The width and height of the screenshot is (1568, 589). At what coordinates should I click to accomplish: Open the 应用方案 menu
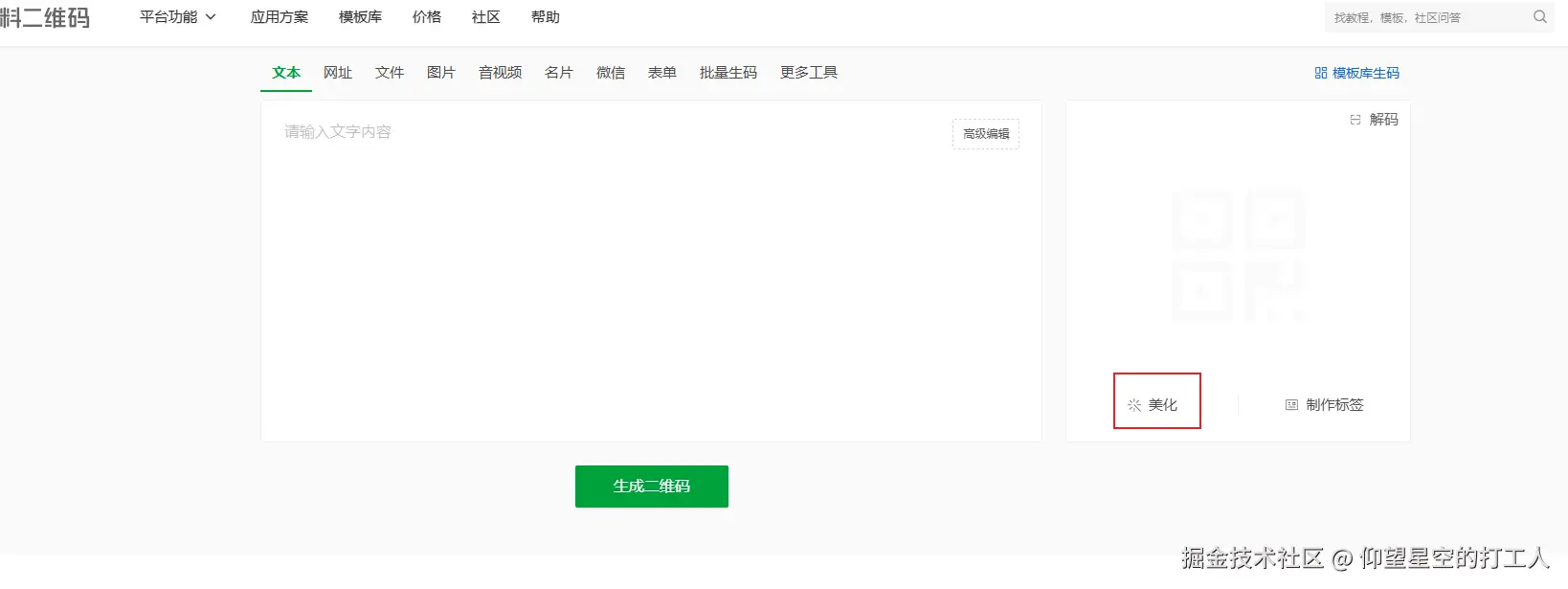(x=280, y=17)
